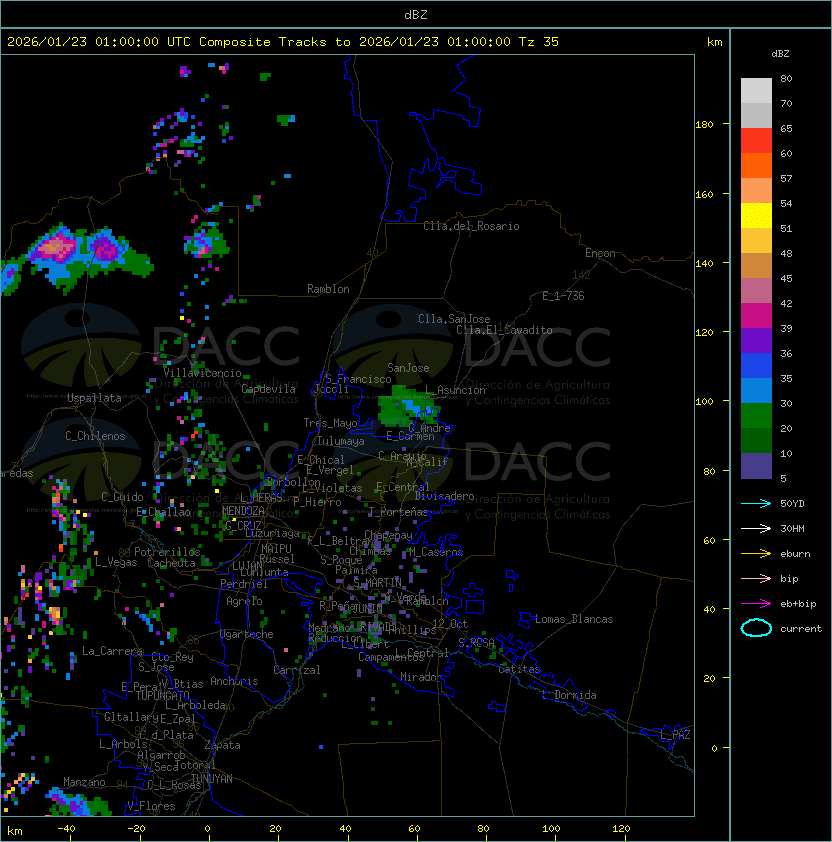Click the 'MENDOZA' city label
The image size is (832, 842).
point(243,511)
